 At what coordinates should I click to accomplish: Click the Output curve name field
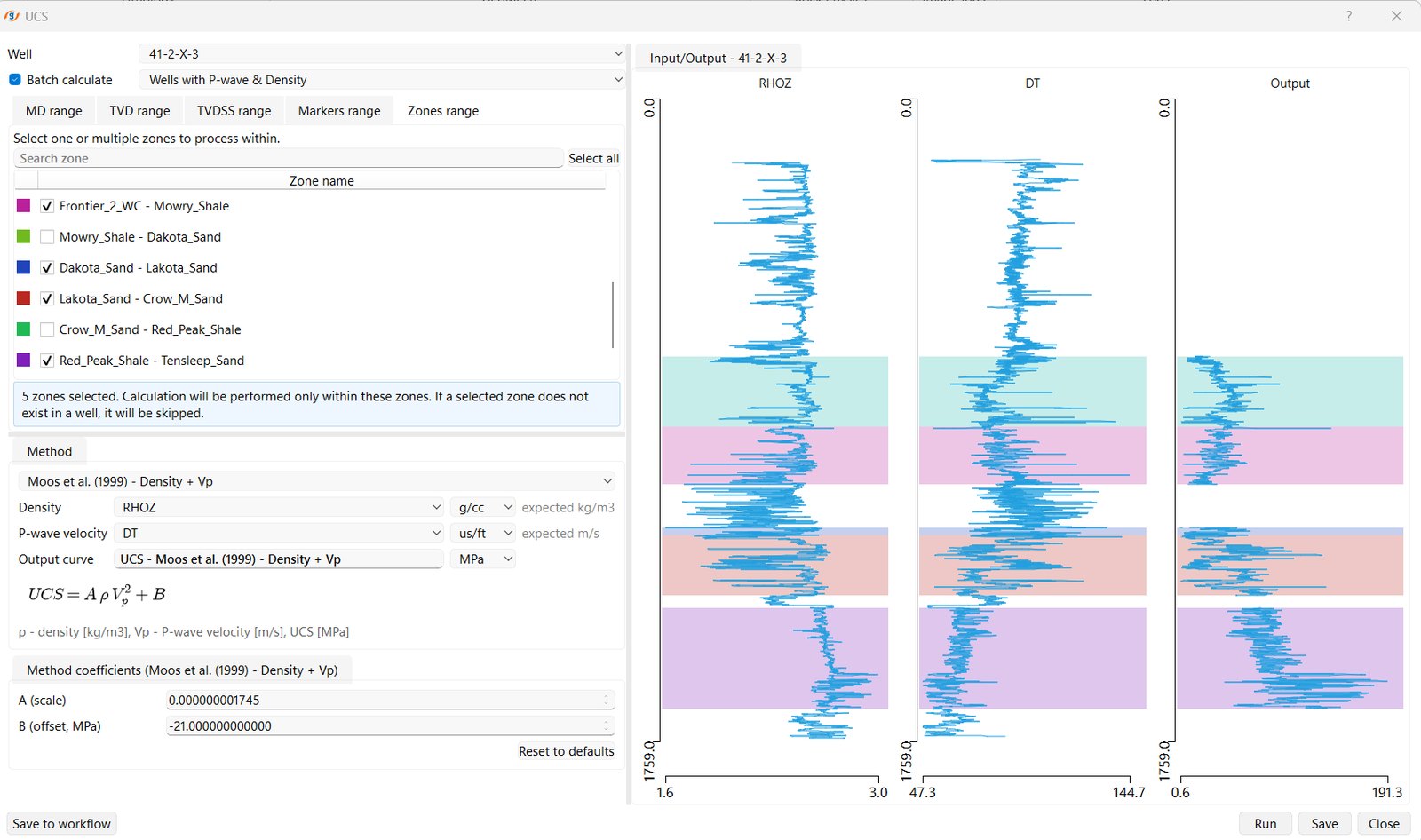click(x=279, y=559)
